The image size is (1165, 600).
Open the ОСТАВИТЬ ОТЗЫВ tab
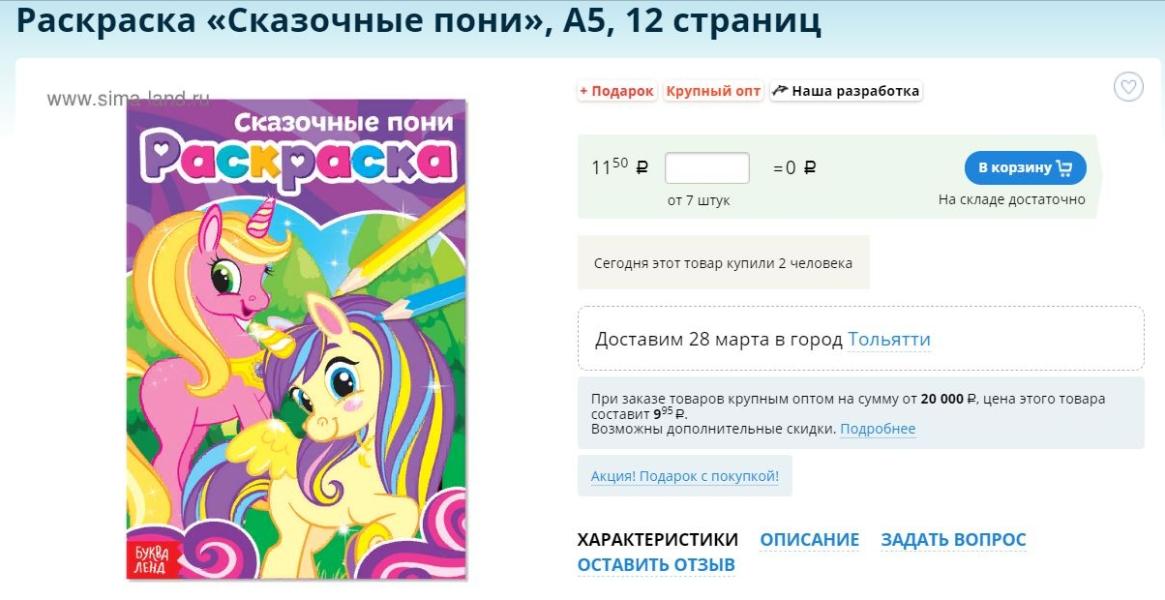coord(656,565)
